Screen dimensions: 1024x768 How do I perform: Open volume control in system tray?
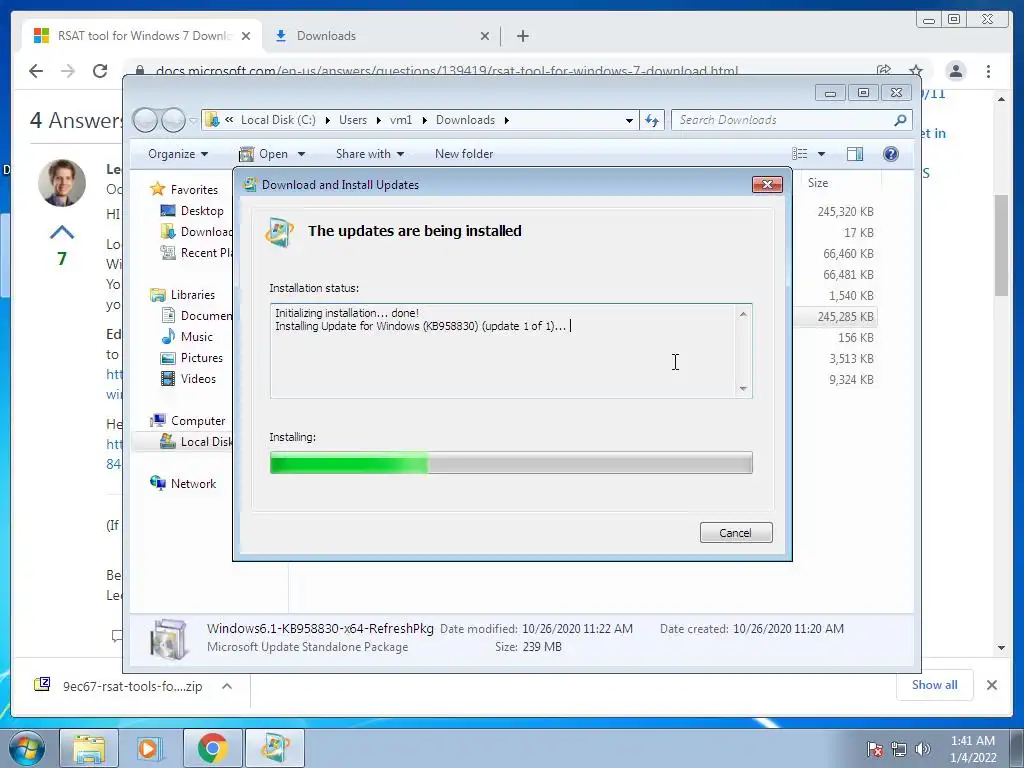923,749
